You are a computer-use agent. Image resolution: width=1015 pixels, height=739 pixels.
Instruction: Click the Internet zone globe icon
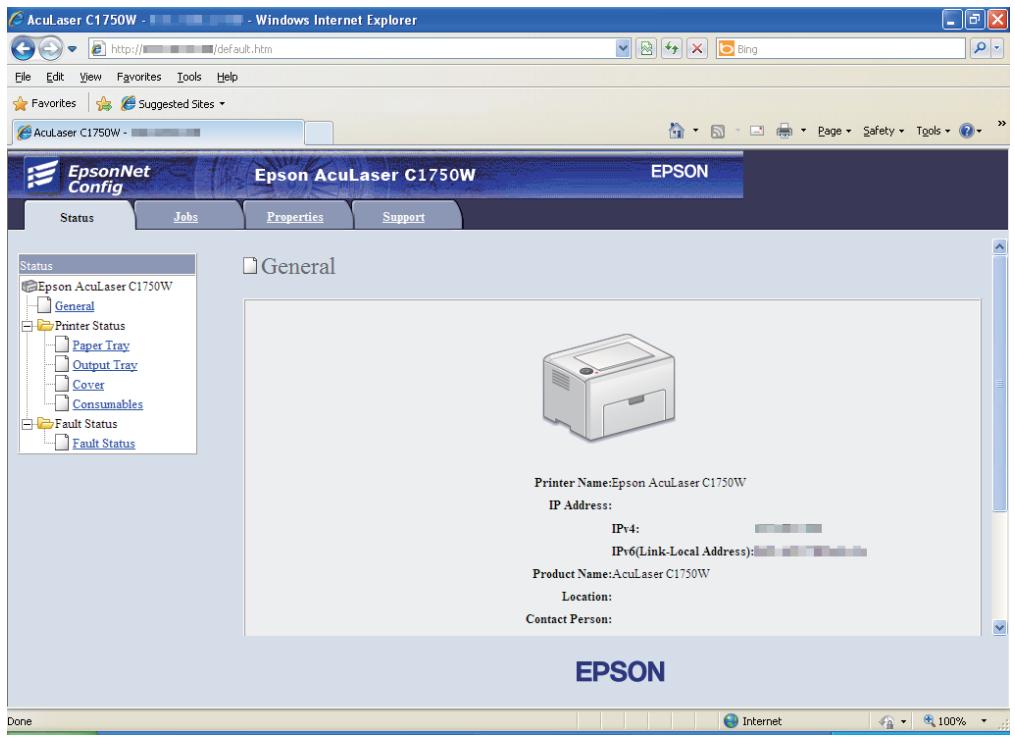(731, 721)
